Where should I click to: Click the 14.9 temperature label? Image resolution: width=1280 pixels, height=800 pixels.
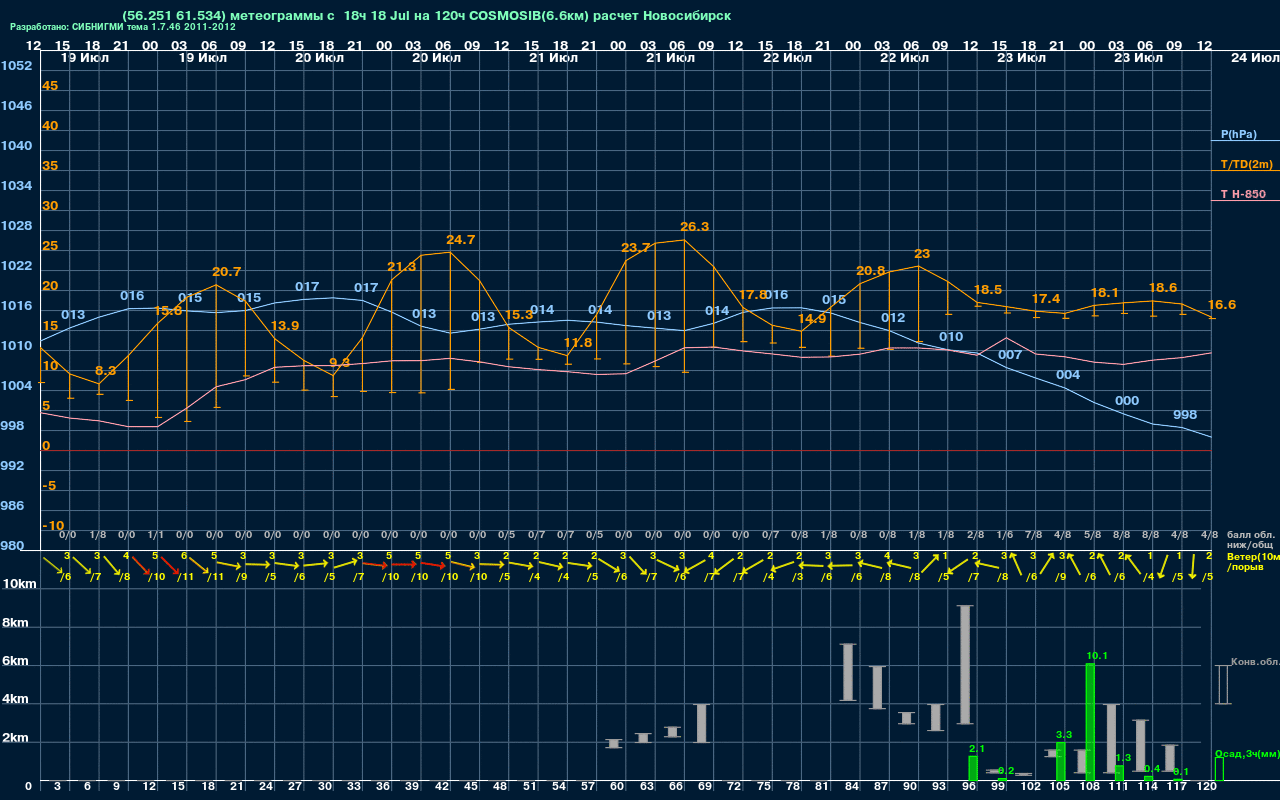click(x=812, y=319)
